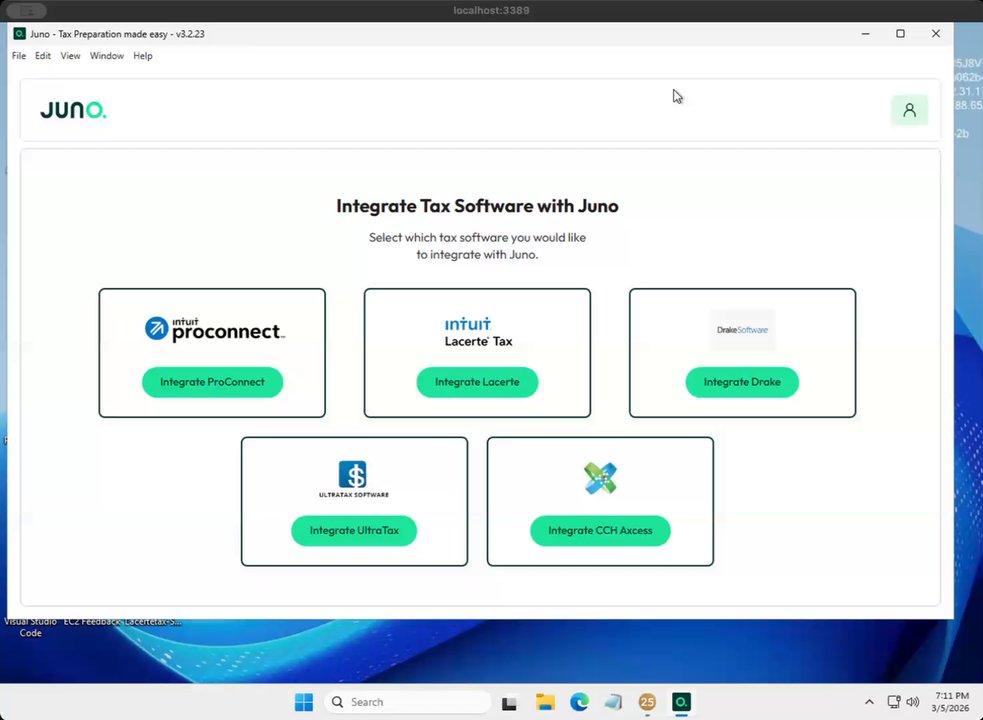Open the taskbar app labeled 25
The image size is (983, 720).
click(x=647, y=702)
